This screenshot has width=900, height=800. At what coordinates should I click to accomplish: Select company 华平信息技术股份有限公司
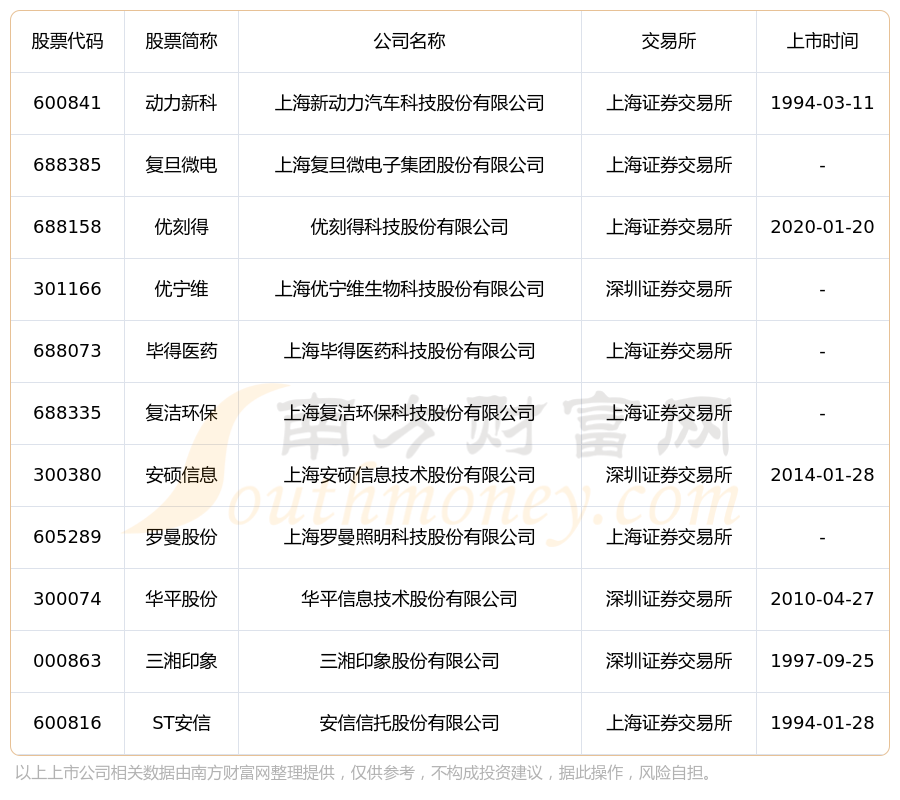click(409, 599)
